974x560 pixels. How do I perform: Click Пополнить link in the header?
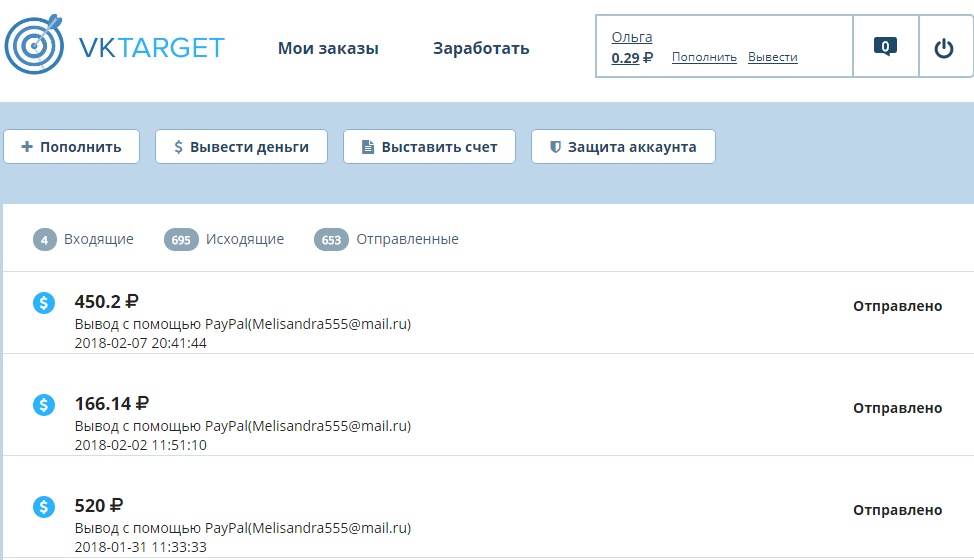pos(704,57)
